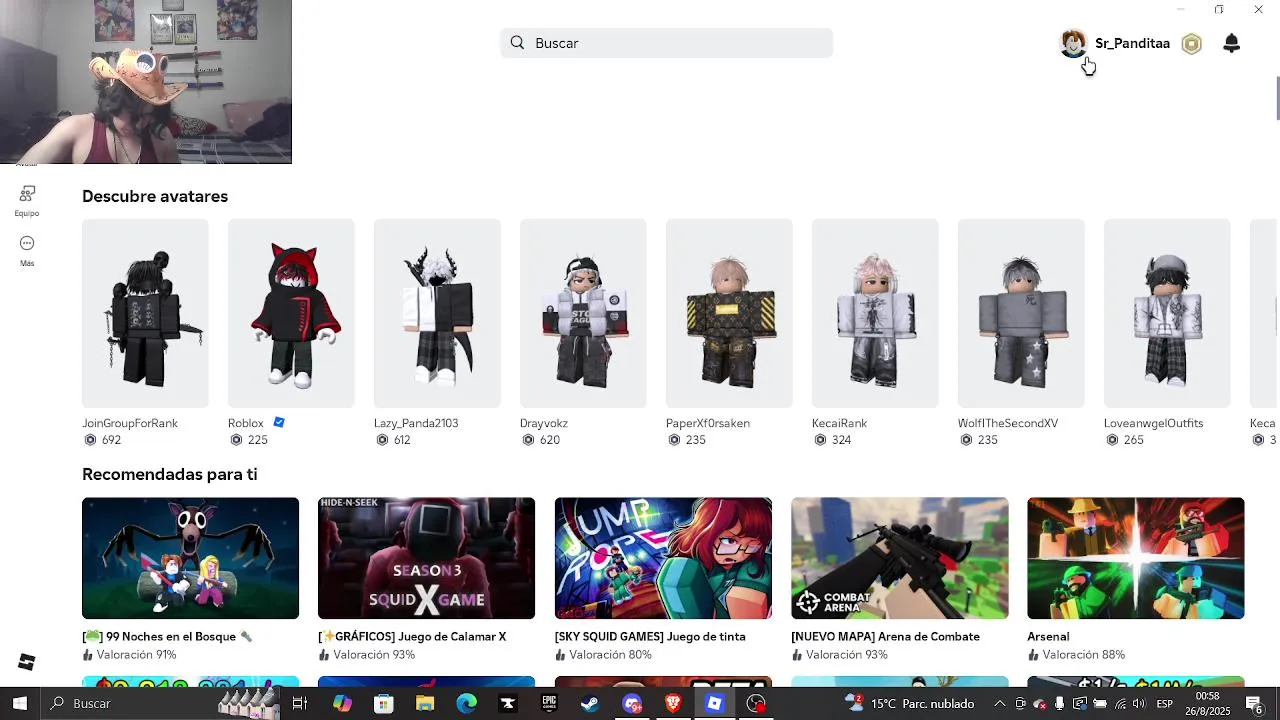Open the KecaiRank avatar thumbnail

click(875, 313)
